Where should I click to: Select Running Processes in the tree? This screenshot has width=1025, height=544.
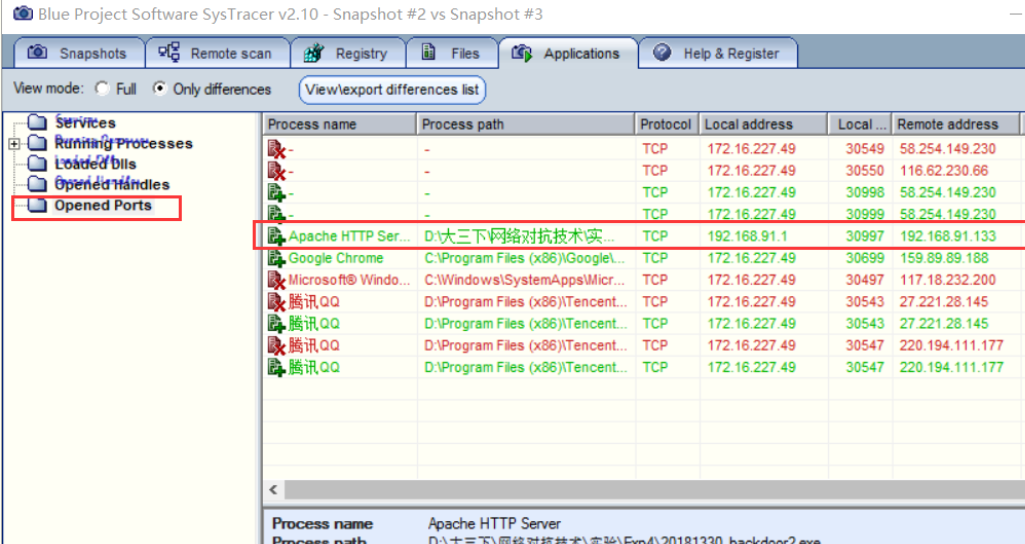coord(124,143)
